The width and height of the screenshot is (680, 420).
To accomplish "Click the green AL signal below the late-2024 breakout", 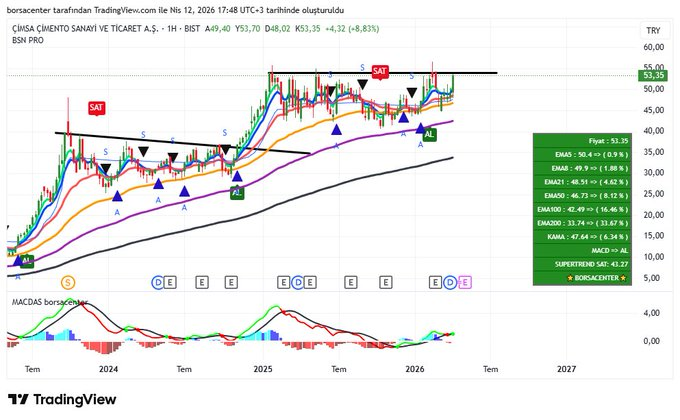I will [237, 193].
